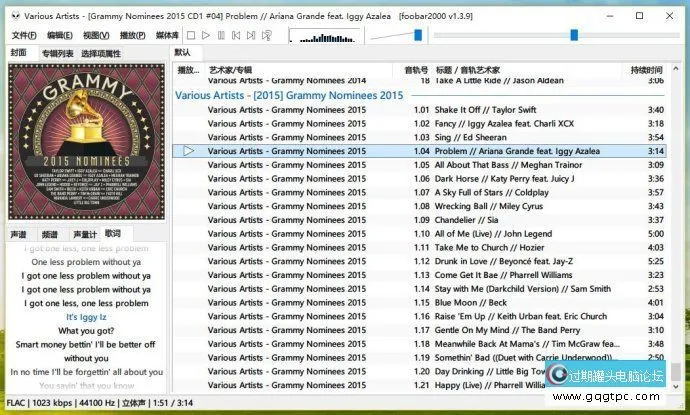Select track Chandelier // Sia
This screenshot has height=415, width=690.
click(x=466, y=220)
